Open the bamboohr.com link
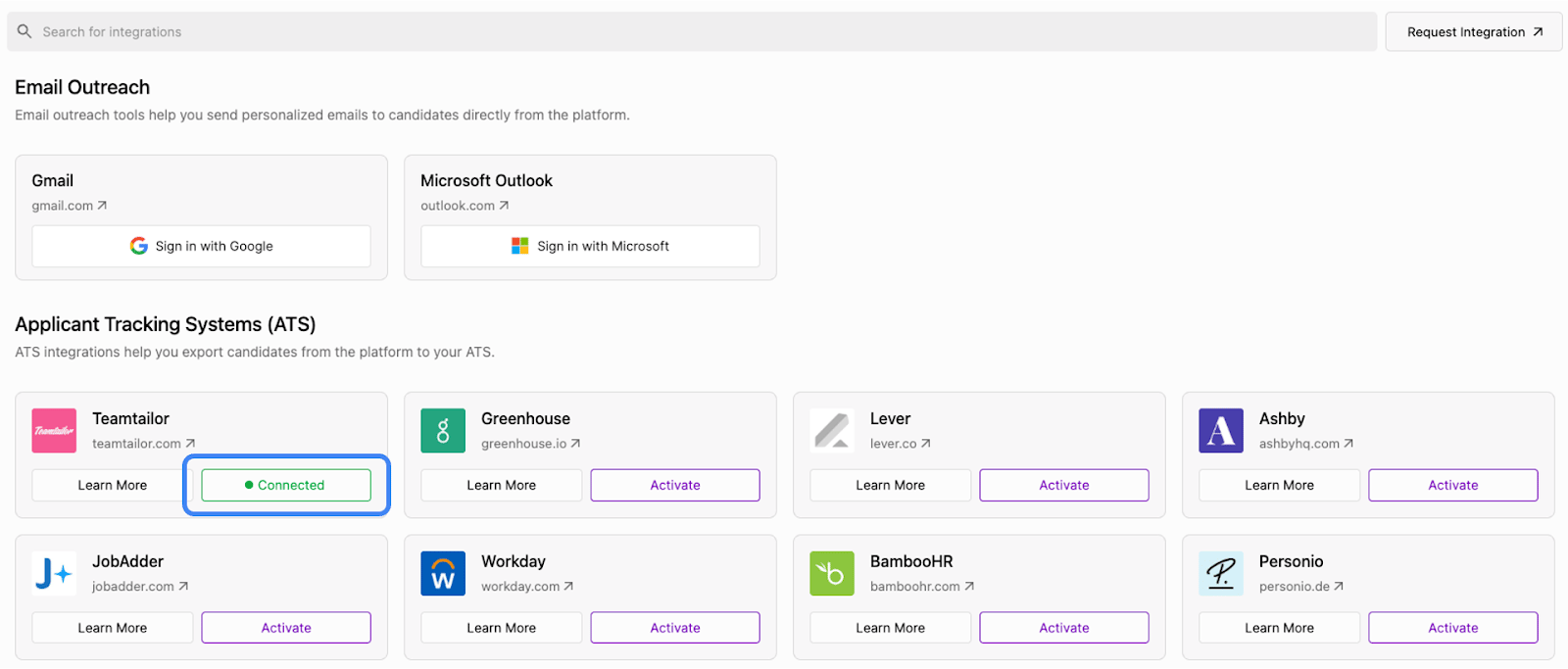The width and height of the screenshot is (1568, 669). [x=922, y=587]
